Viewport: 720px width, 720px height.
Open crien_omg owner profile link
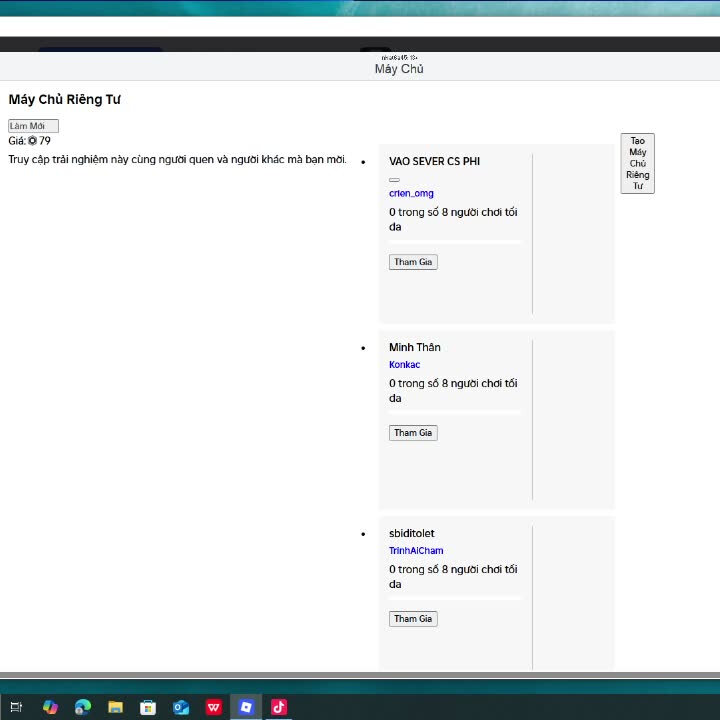pos(411,193)
